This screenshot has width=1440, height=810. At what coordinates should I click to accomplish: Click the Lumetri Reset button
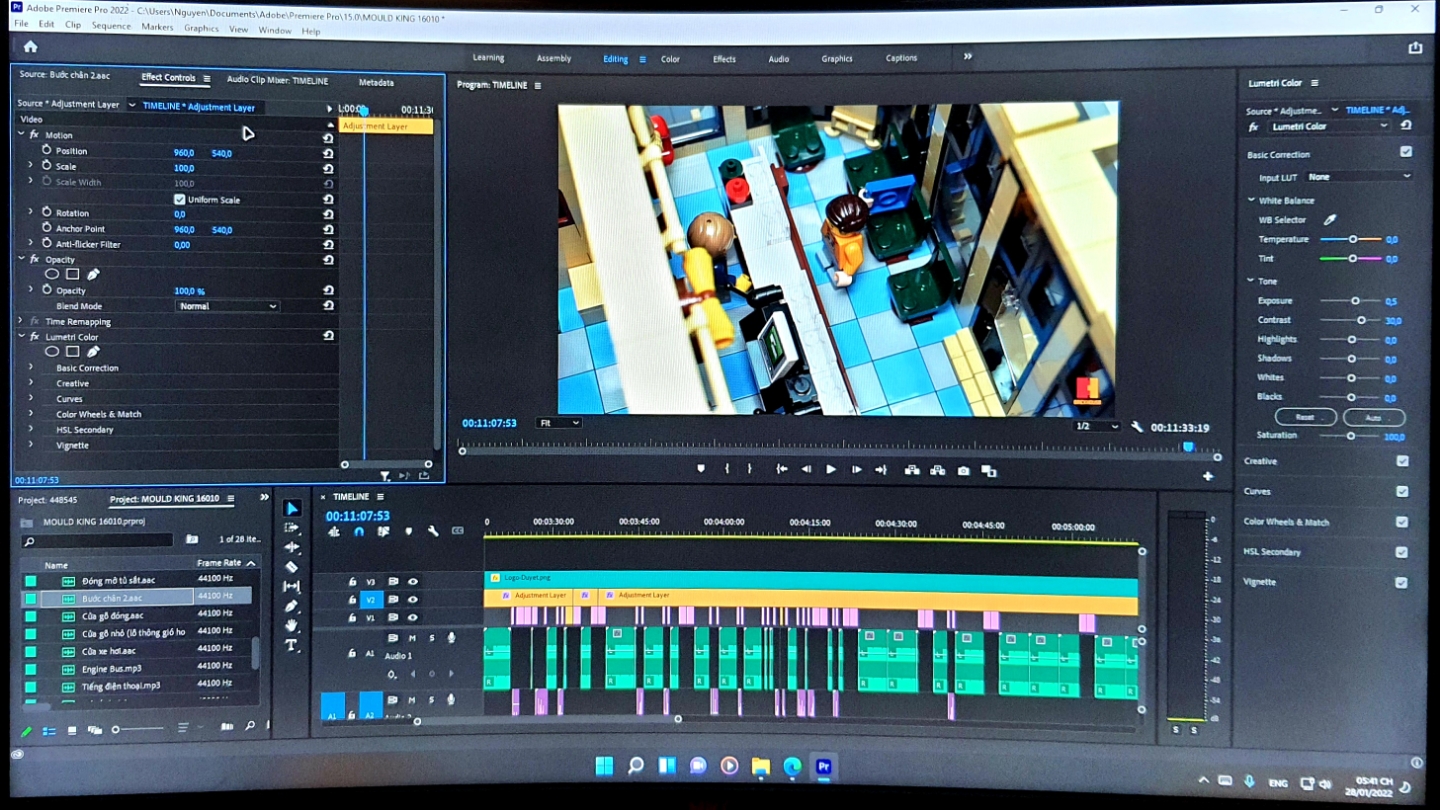(1305, 417)
